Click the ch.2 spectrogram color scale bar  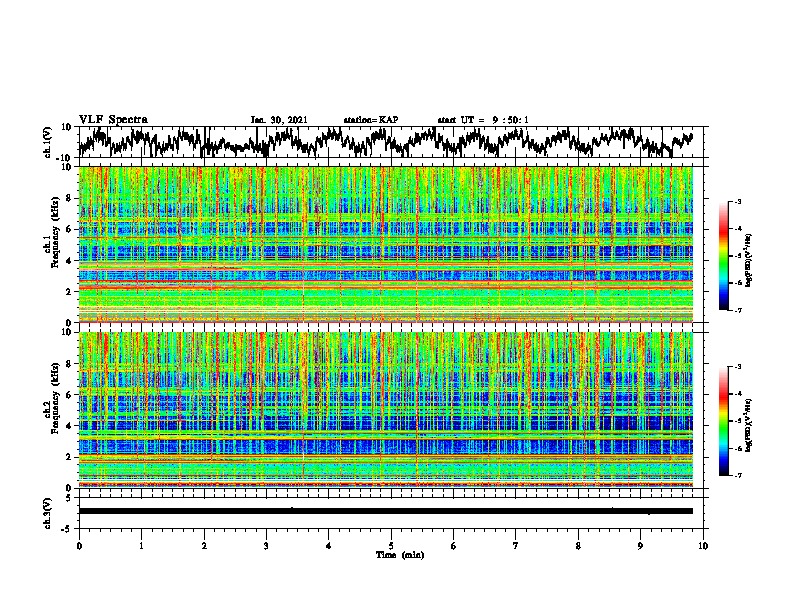pos(723,421)
